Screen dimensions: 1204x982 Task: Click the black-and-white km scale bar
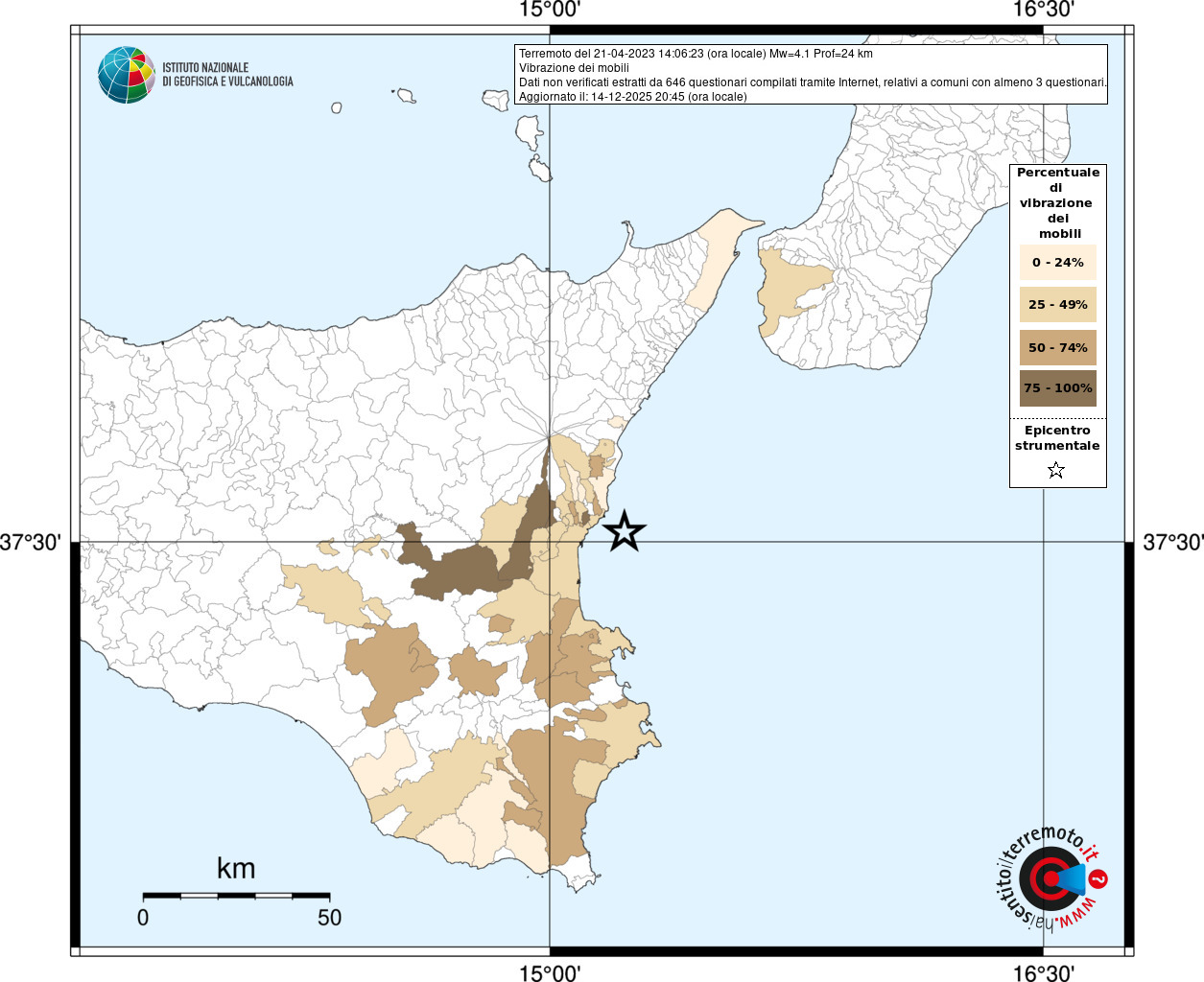236,896
